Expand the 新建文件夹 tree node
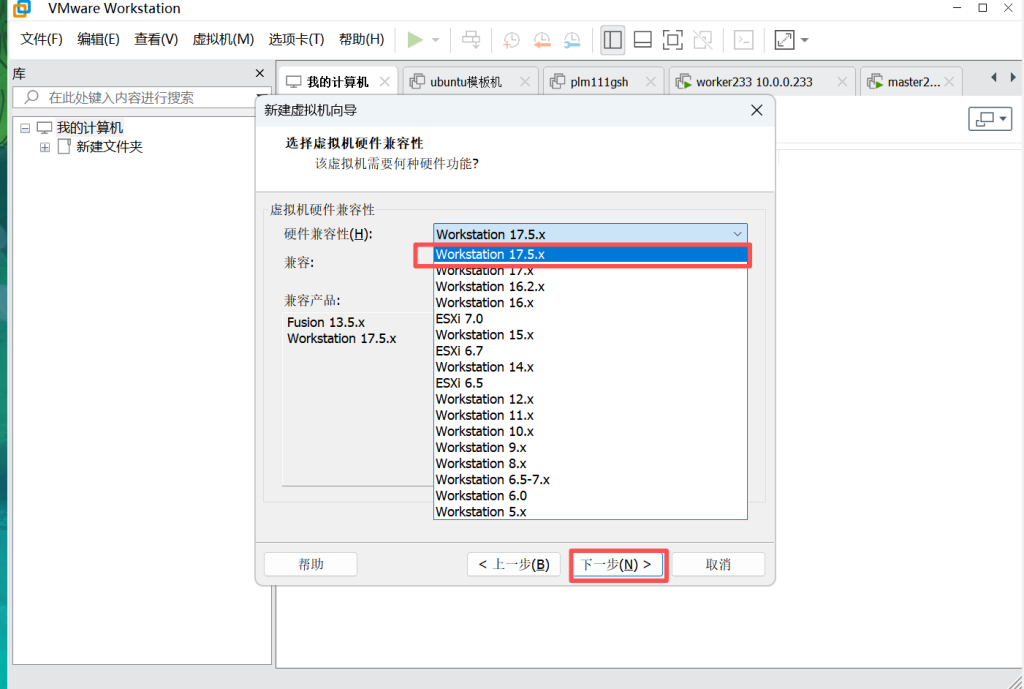 [45, 147]
